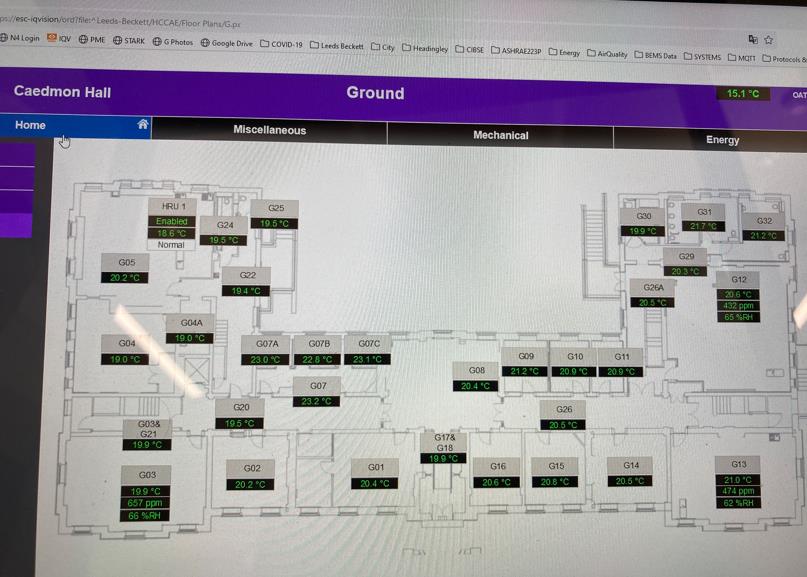Viewport: 807px width, 577px height.
Task: Open the COVID-19 bookmarks folder
Action: point(282,44)
